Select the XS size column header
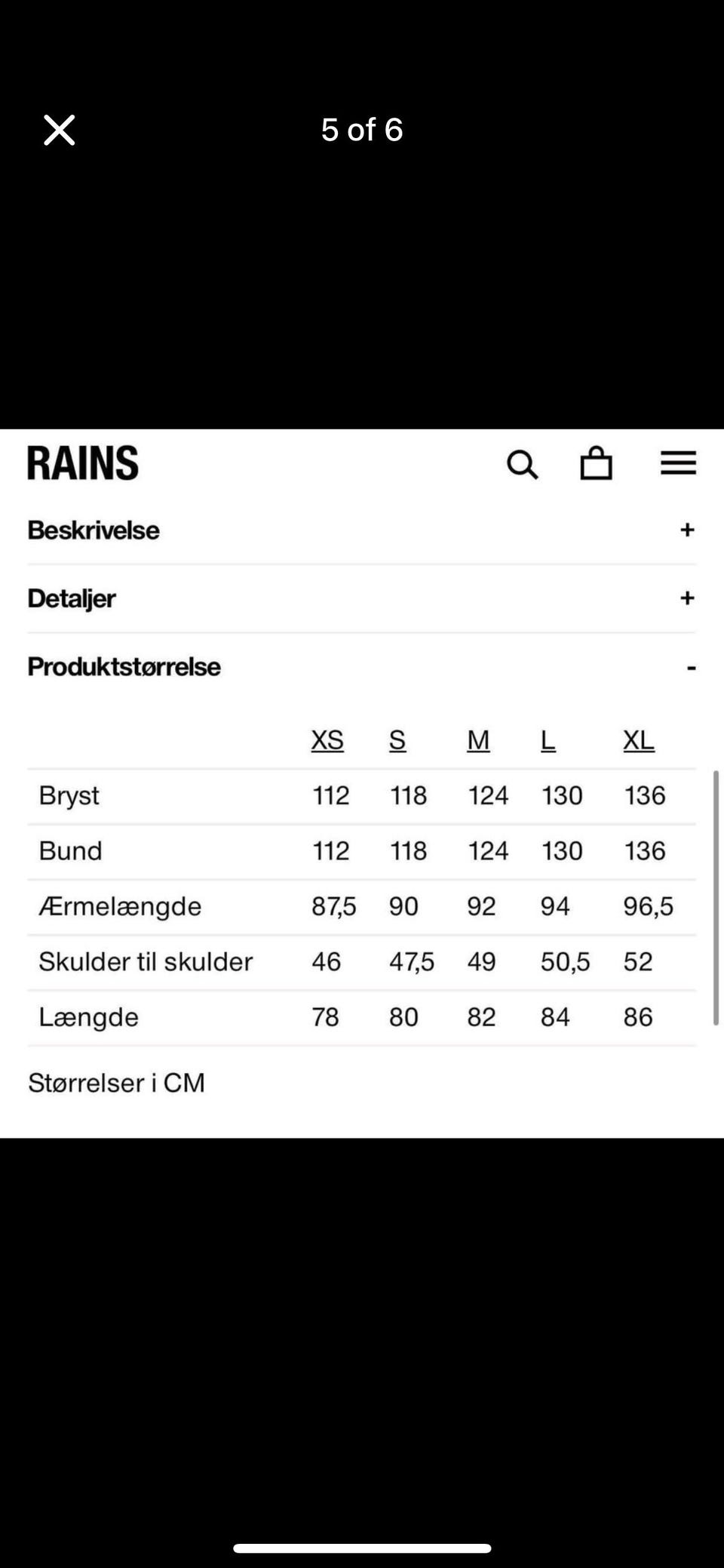This screenshot has height=1568, width=724. [x=327, y=740]
